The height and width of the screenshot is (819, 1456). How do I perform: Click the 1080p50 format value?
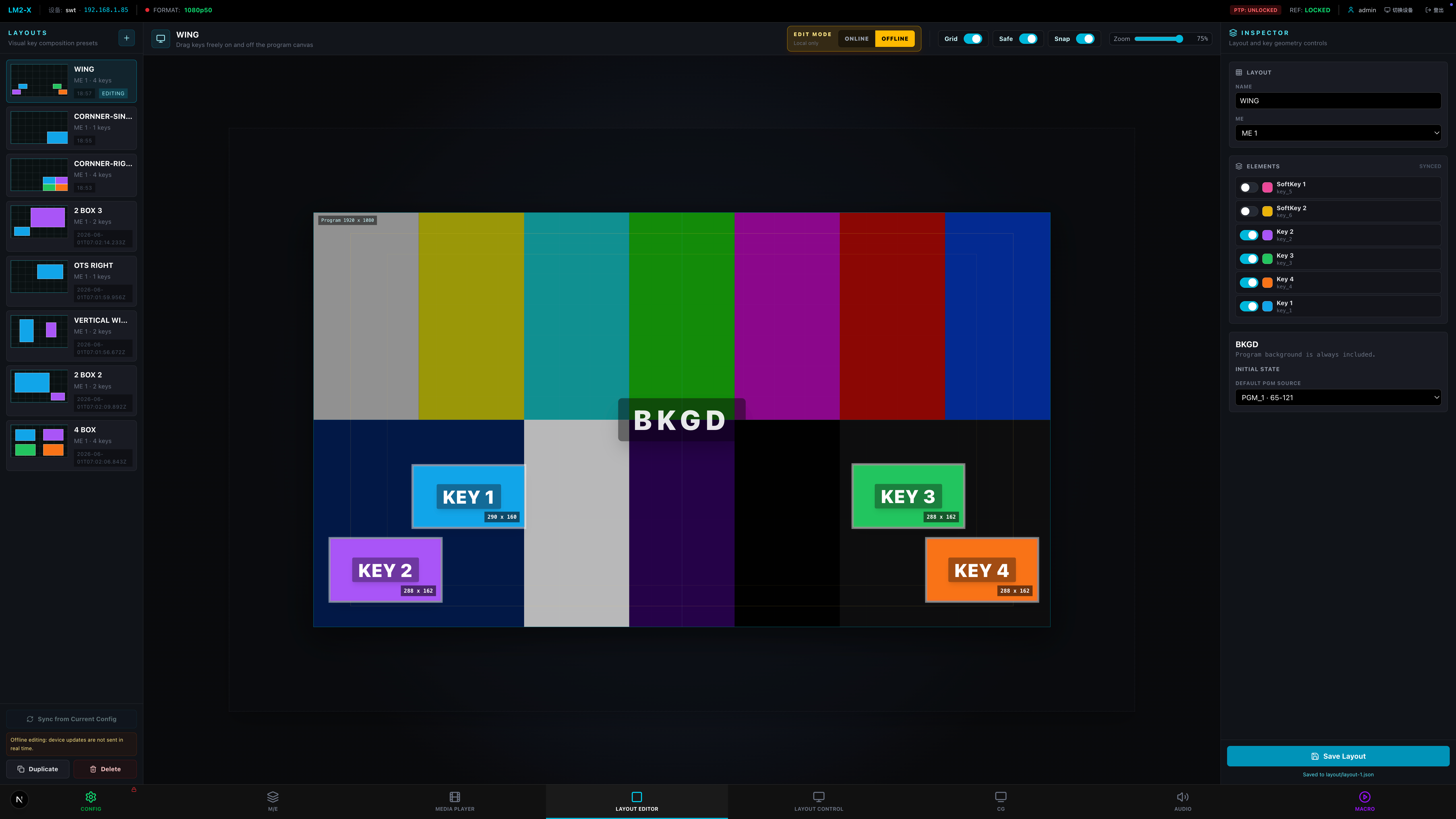pos(198,10)
